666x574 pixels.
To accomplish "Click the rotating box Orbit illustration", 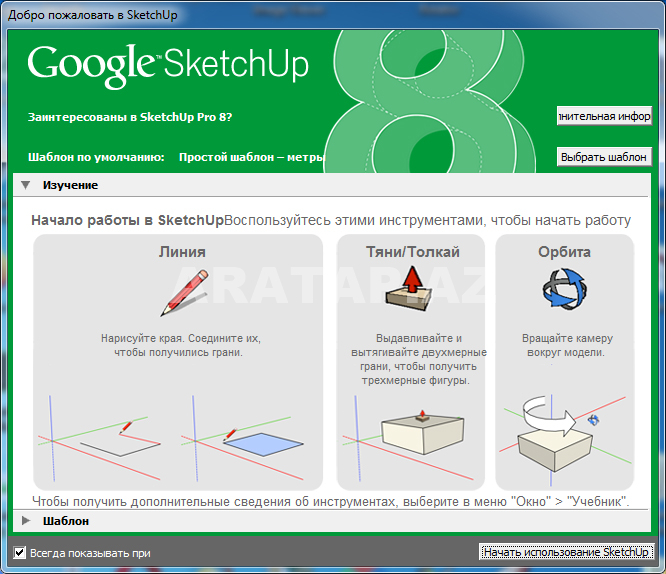I will coord(552,432).
